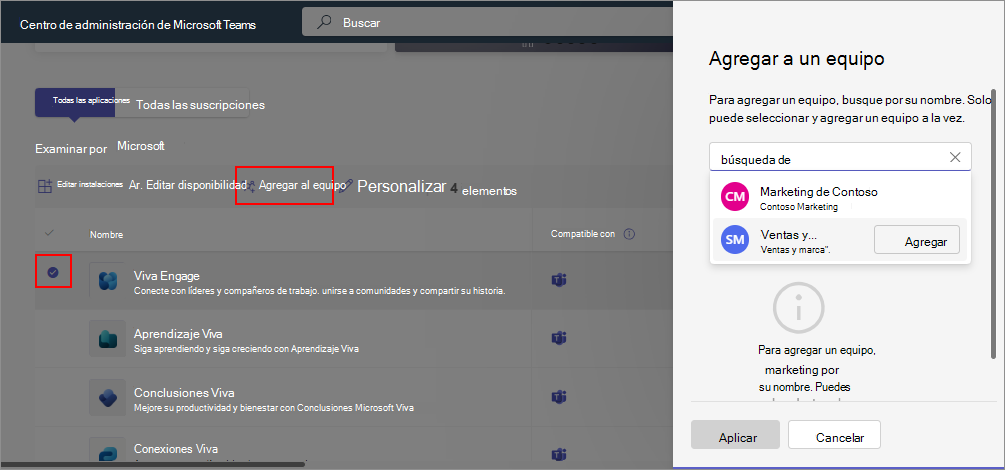Clear the team search with X
The image size is (1005, 470).
[x=955, y=157]
